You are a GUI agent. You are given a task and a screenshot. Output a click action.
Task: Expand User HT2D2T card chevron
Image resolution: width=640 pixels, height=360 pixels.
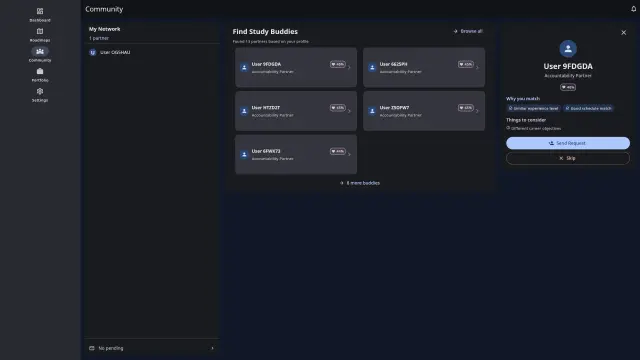pos(349,111)
